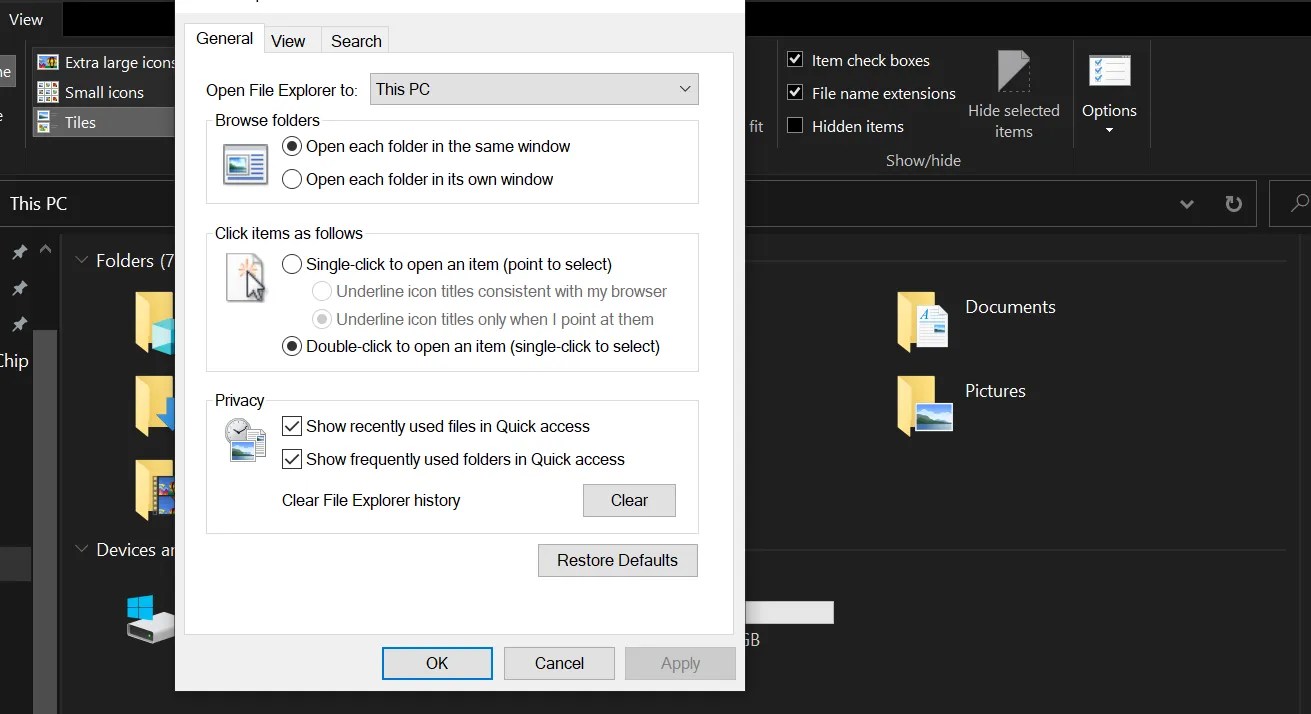Select Open each folder in its own window
The image size is (1311, 714).
pos(292,179)
